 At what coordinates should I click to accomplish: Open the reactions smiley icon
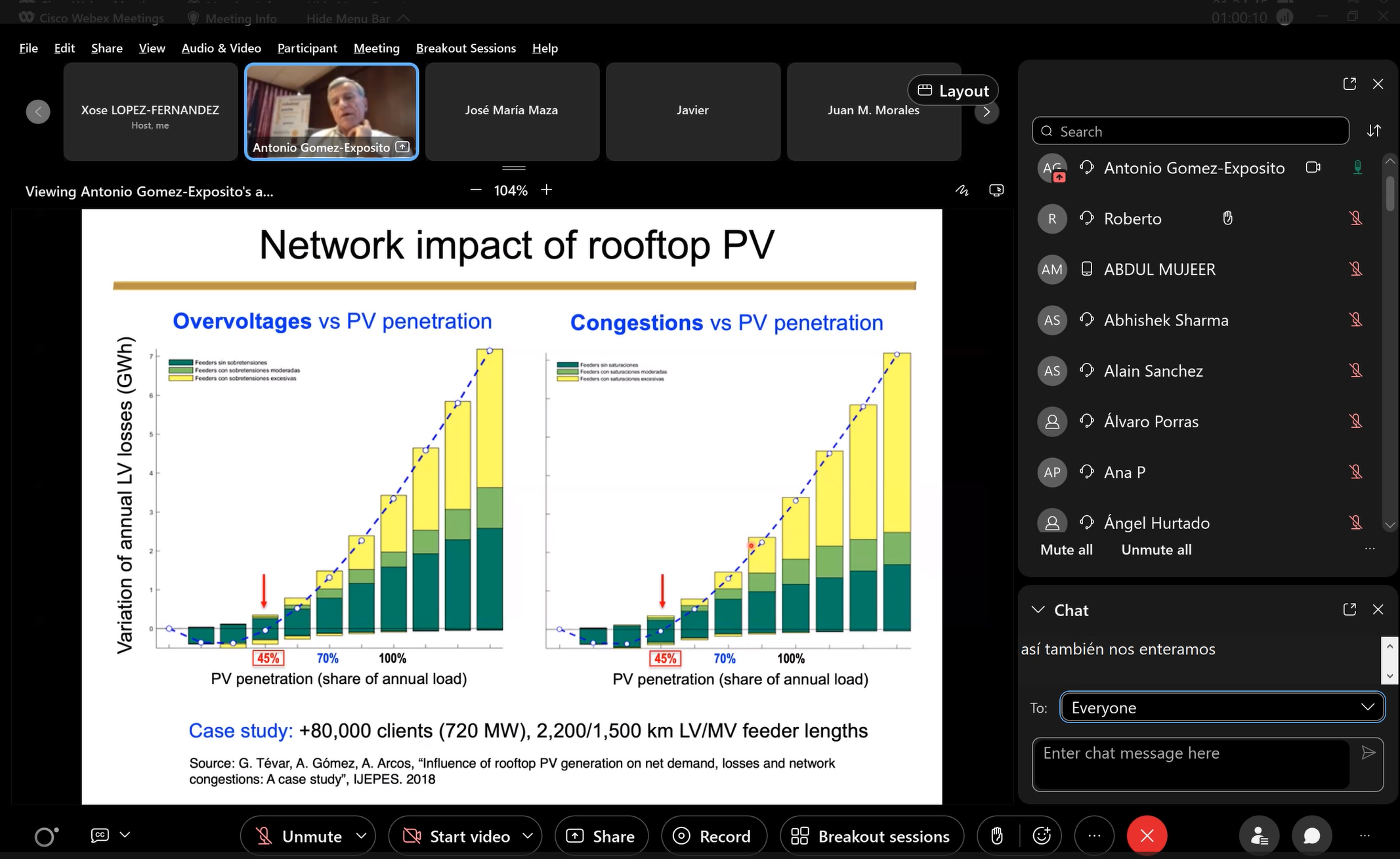coord(1042,835)
